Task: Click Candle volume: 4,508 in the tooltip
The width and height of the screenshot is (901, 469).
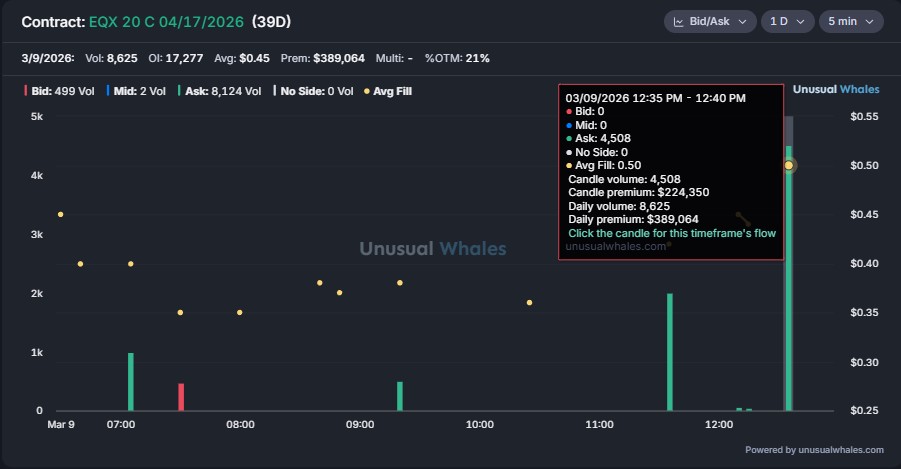Action: tap(624, 179)
